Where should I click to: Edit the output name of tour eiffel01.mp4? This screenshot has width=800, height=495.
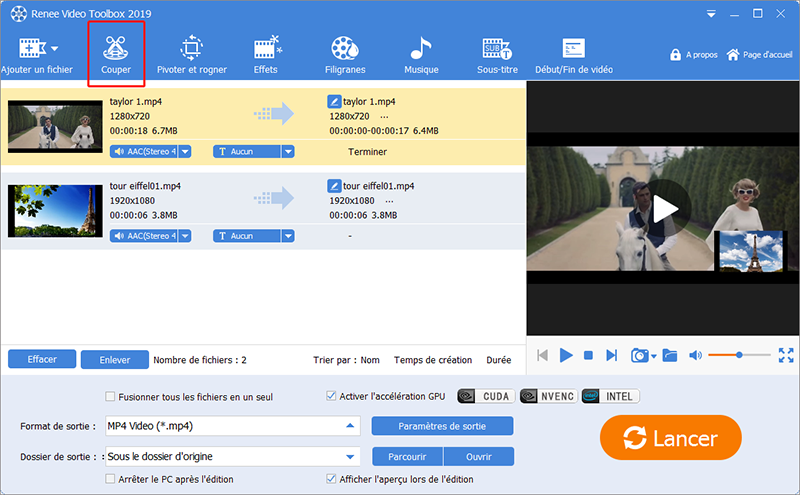(x=334, y=186)
